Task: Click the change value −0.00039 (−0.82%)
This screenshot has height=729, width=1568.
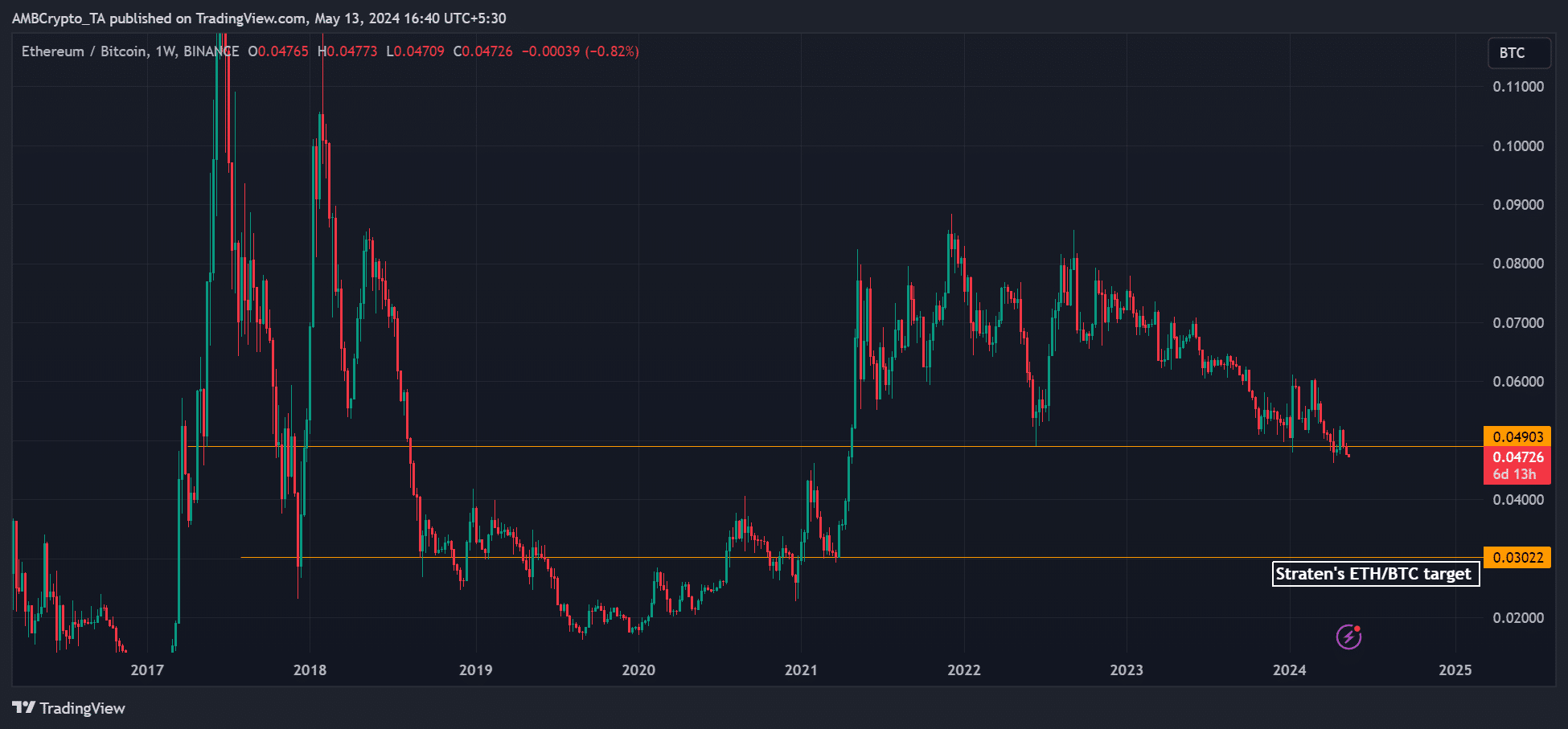Action: coord(581,51)
